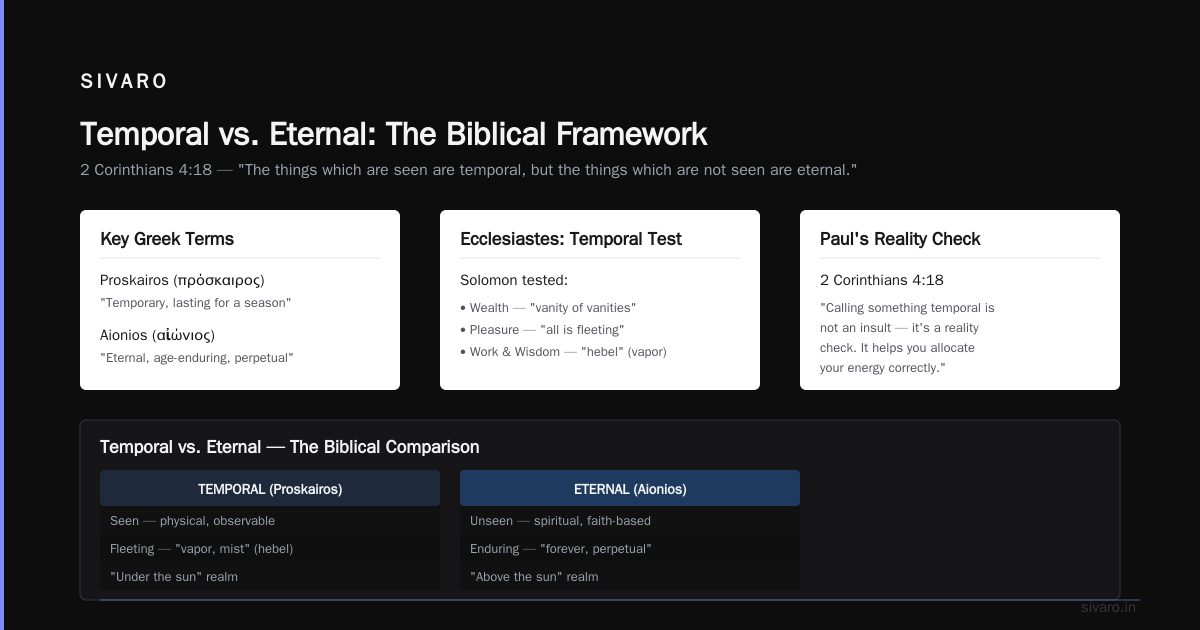
Task: Select the heading "Temporal vs. Eternal: The Biblical Framework"
Action: tap(393, 134)
